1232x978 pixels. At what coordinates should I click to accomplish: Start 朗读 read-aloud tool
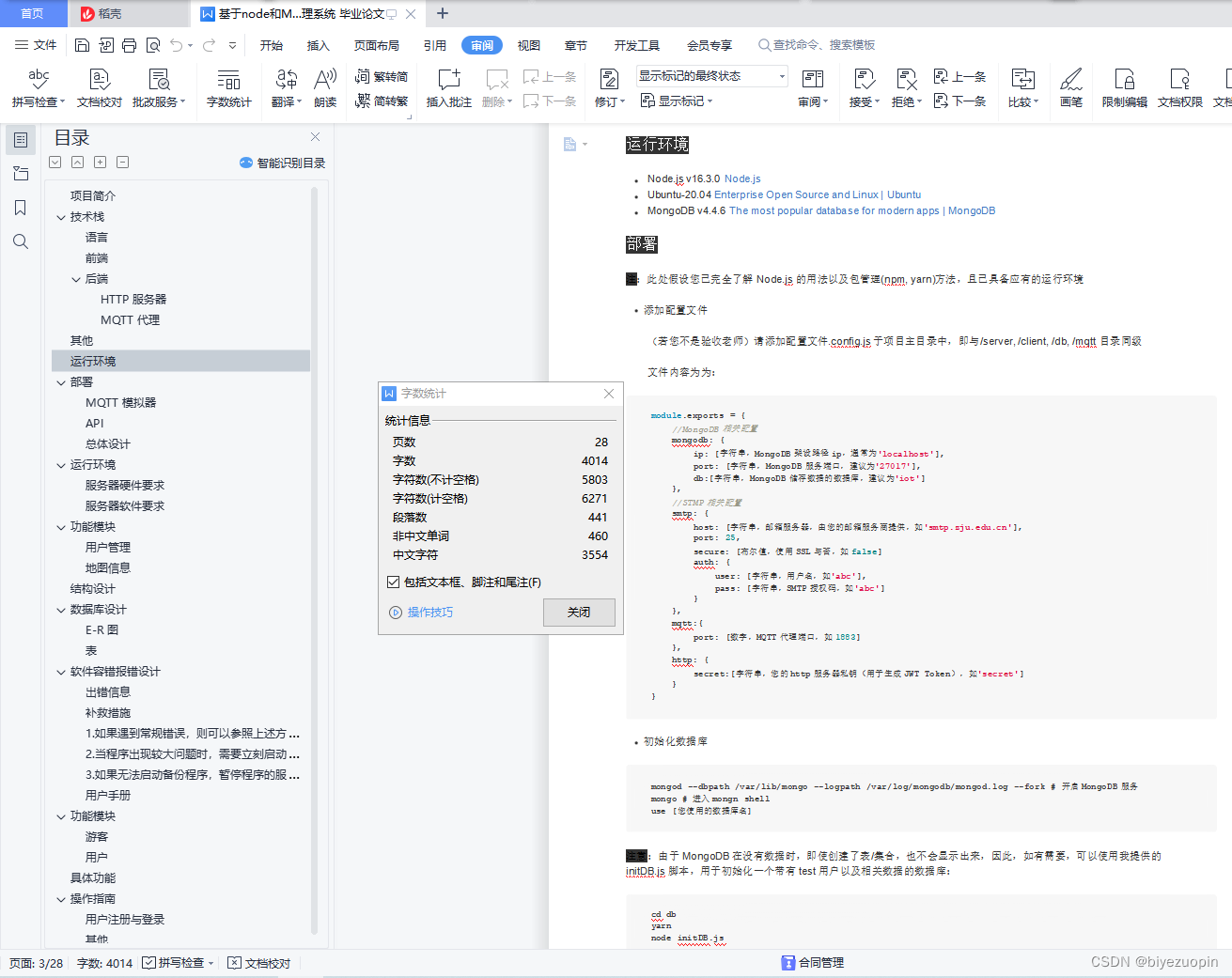pyautogui.click(x=325, y=88)
